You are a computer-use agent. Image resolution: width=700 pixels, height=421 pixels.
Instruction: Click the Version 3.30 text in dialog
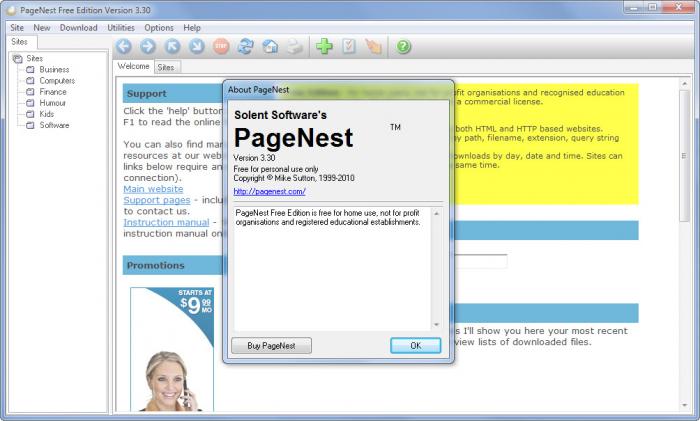(254, 158)
